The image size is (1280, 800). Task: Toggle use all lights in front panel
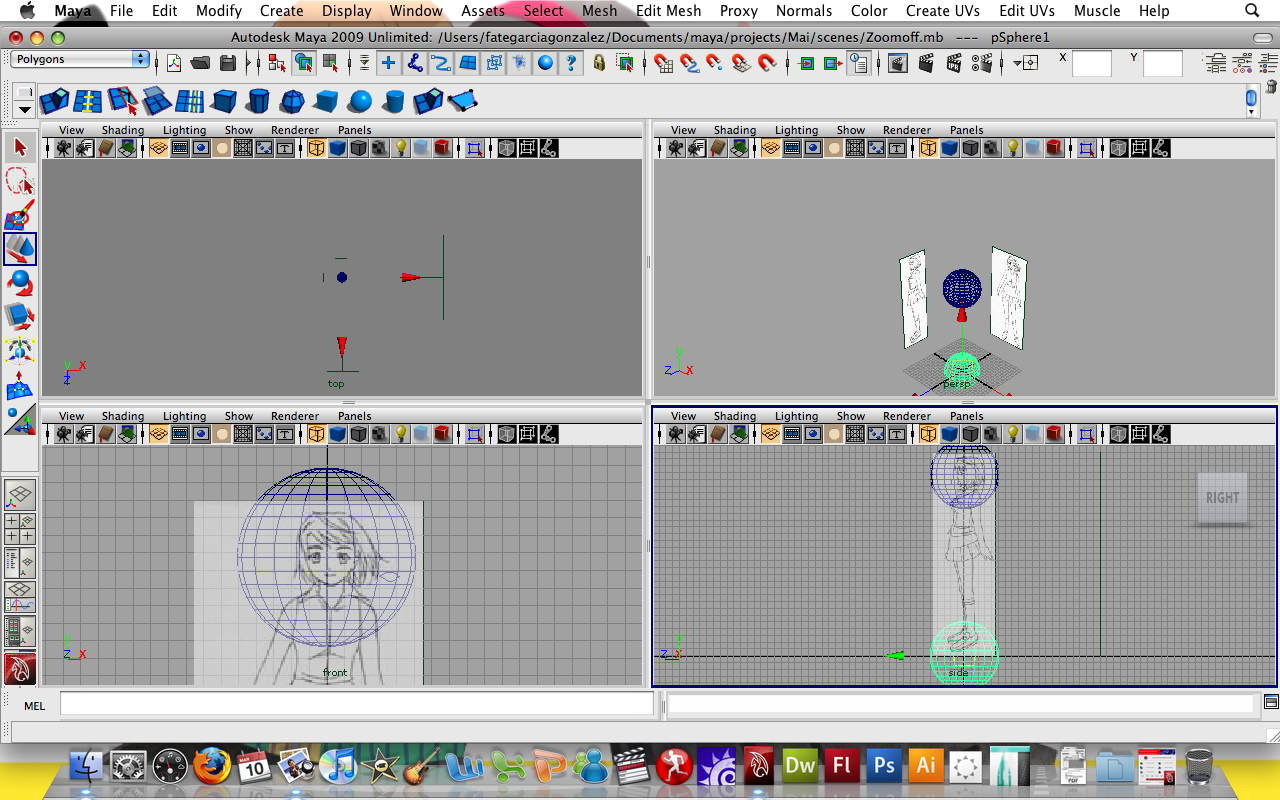[x=401, y=435]
